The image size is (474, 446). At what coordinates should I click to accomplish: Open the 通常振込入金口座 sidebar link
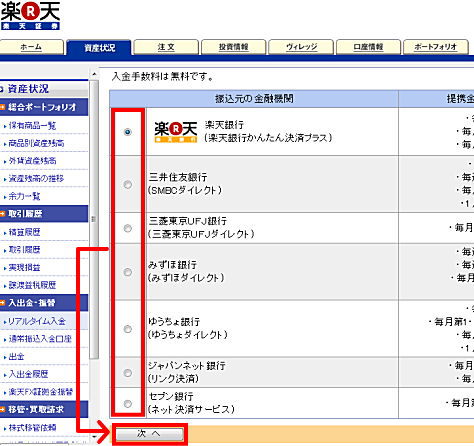[x=40, y=339]
